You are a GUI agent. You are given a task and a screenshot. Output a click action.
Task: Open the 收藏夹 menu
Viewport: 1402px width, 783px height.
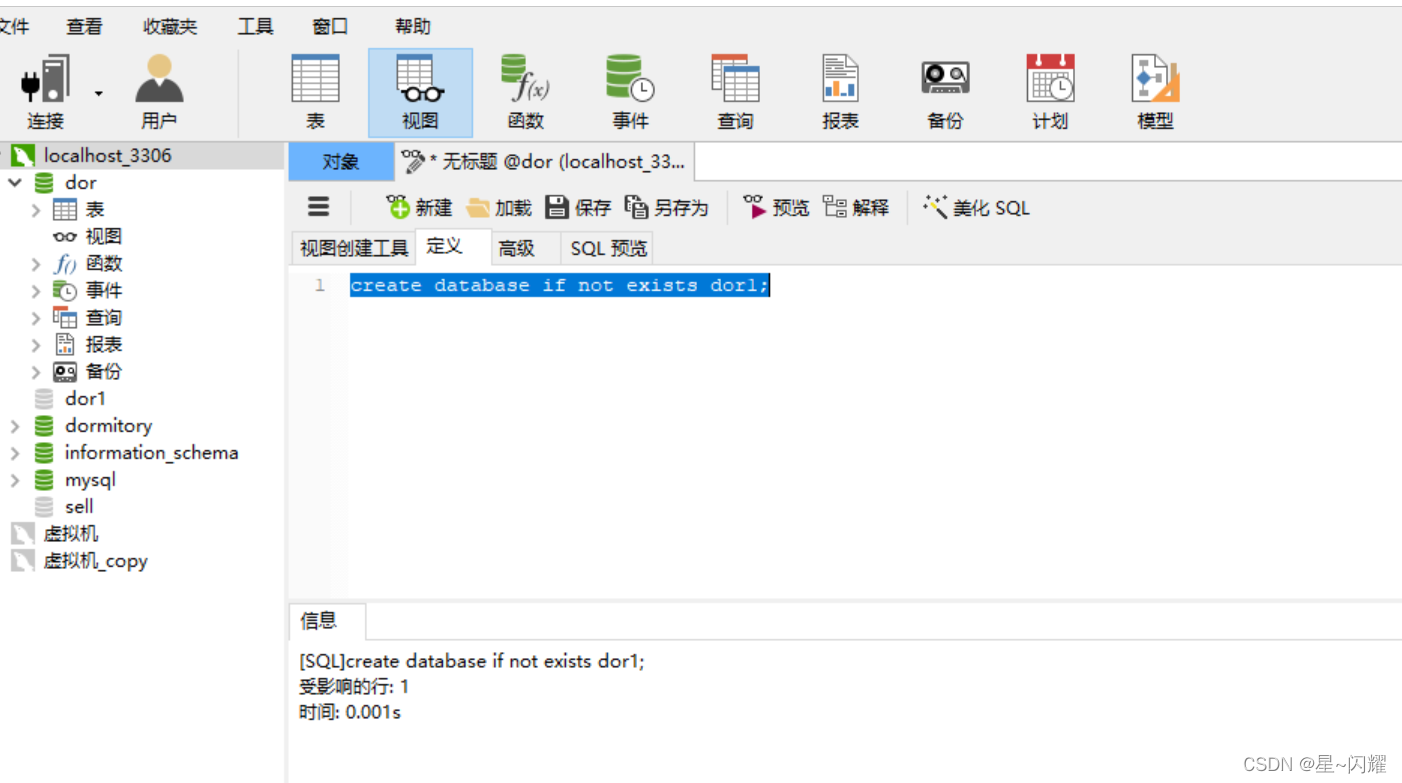pos(170,27)
